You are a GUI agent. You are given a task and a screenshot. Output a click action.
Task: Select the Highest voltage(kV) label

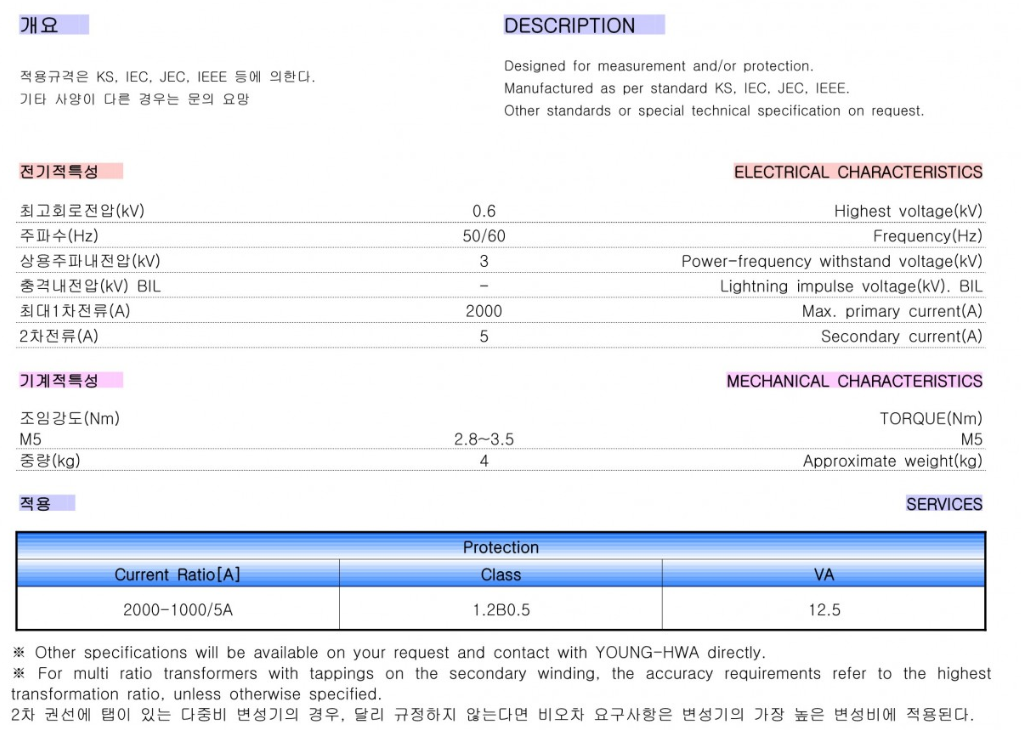[x=908, y=211]
